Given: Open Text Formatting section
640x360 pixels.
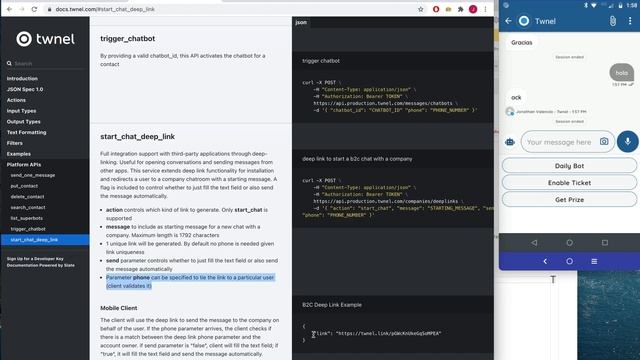Looking at the screenshot, I should (x=27, y=132).
